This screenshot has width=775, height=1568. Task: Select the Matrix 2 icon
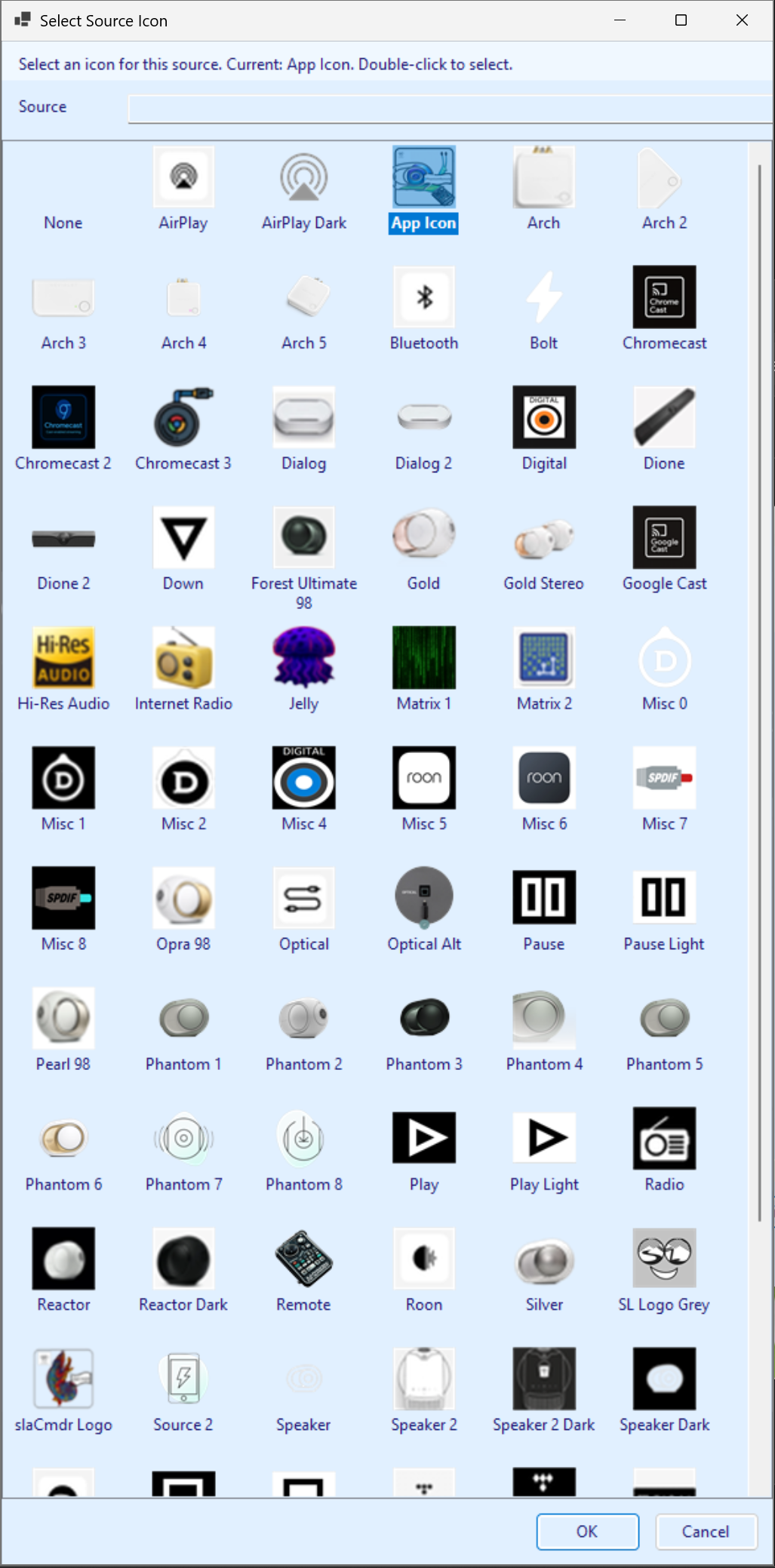544,657
